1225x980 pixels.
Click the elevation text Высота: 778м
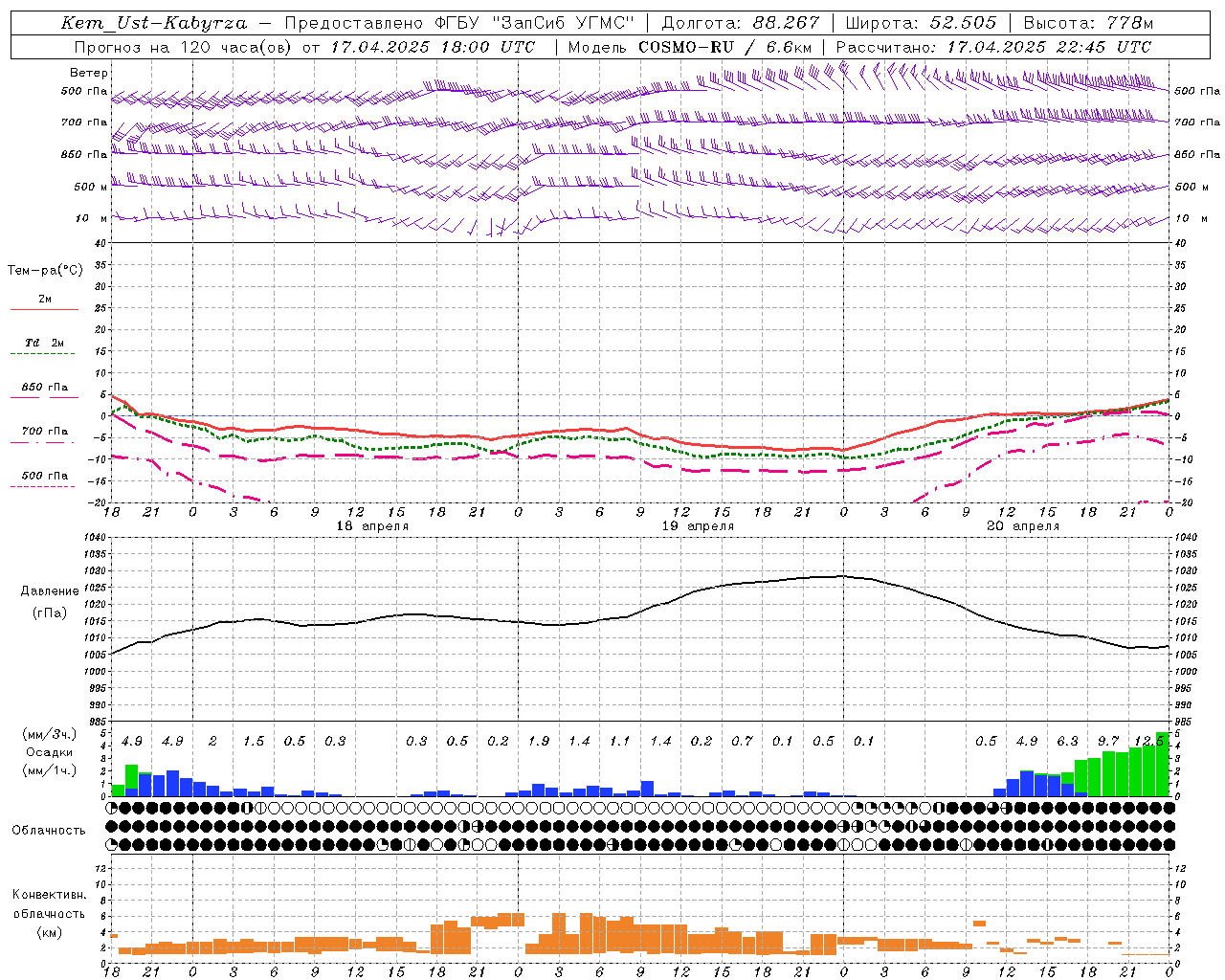coord(1088,23)
